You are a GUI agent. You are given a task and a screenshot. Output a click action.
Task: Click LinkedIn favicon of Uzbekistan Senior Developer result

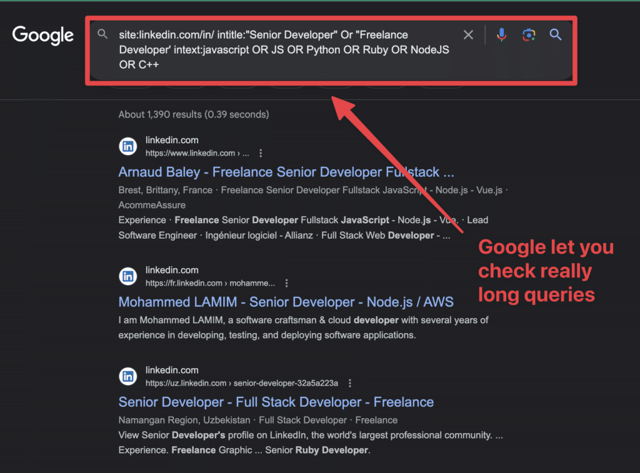[128, 376]
